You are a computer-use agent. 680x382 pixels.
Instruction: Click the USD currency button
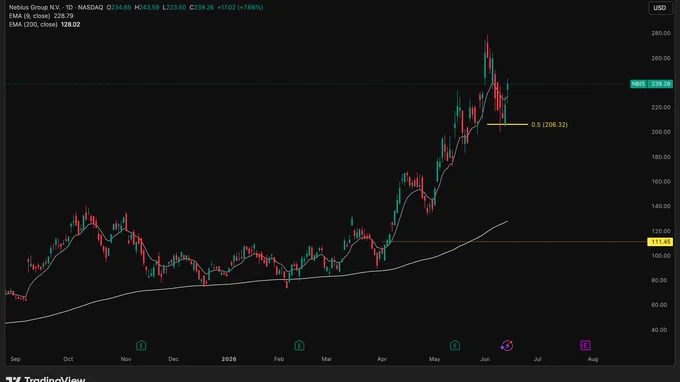(x=660, y=8)
